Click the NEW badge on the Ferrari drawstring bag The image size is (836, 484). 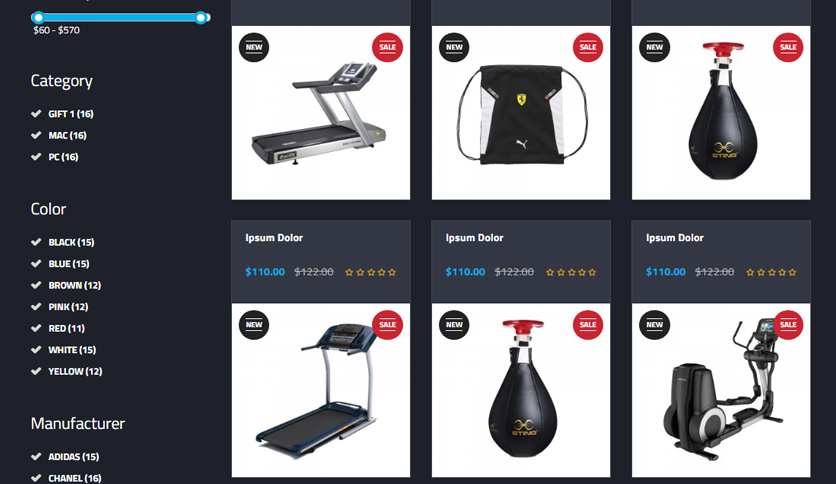[454, 47]
